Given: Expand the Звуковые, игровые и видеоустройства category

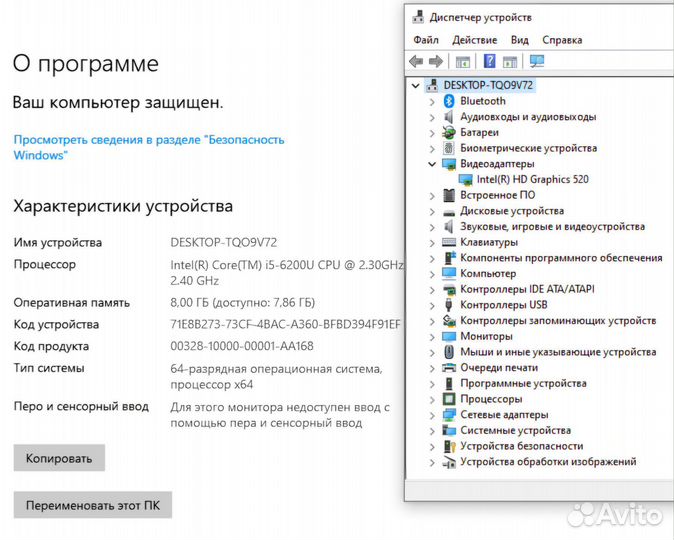Looking at the screenshot, I should [432, 227].
